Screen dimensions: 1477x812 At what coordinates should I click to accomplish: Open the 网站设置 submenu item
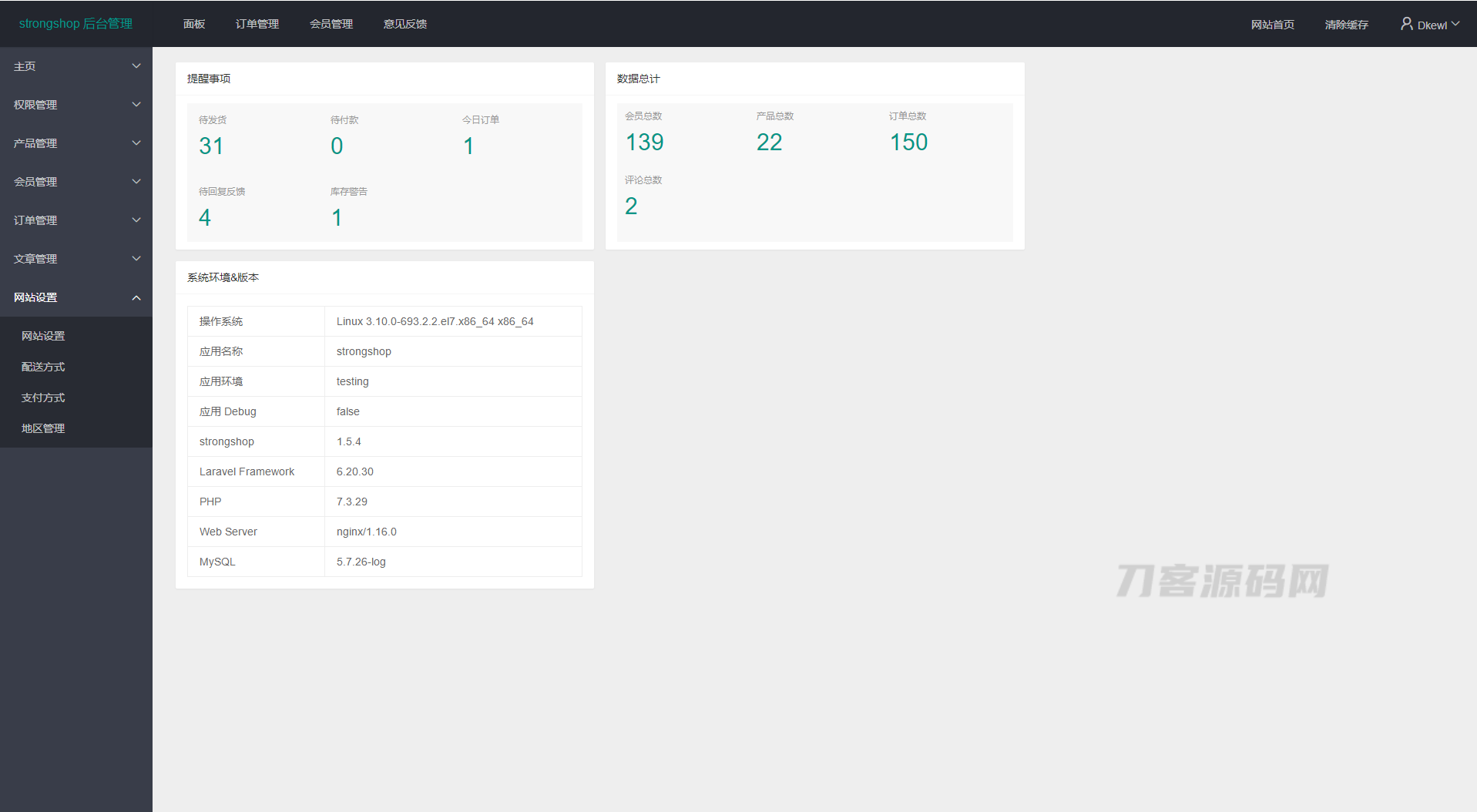(x=43, y=336)
